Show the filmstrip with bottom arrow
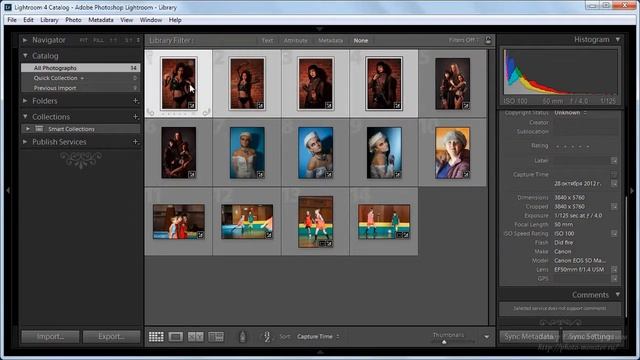Viewport: 640px width, 360px height. point(320,351)
